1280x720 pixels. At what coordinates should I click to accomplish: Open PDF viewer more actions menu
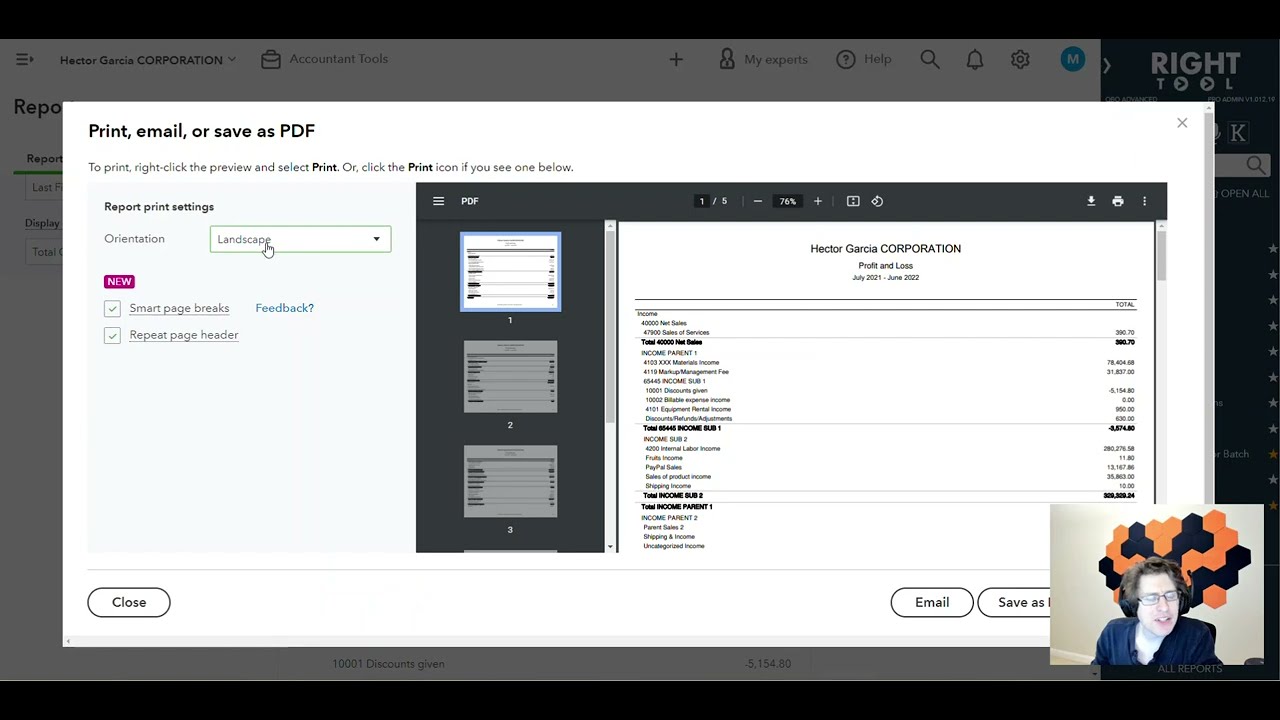point(1145,201)
